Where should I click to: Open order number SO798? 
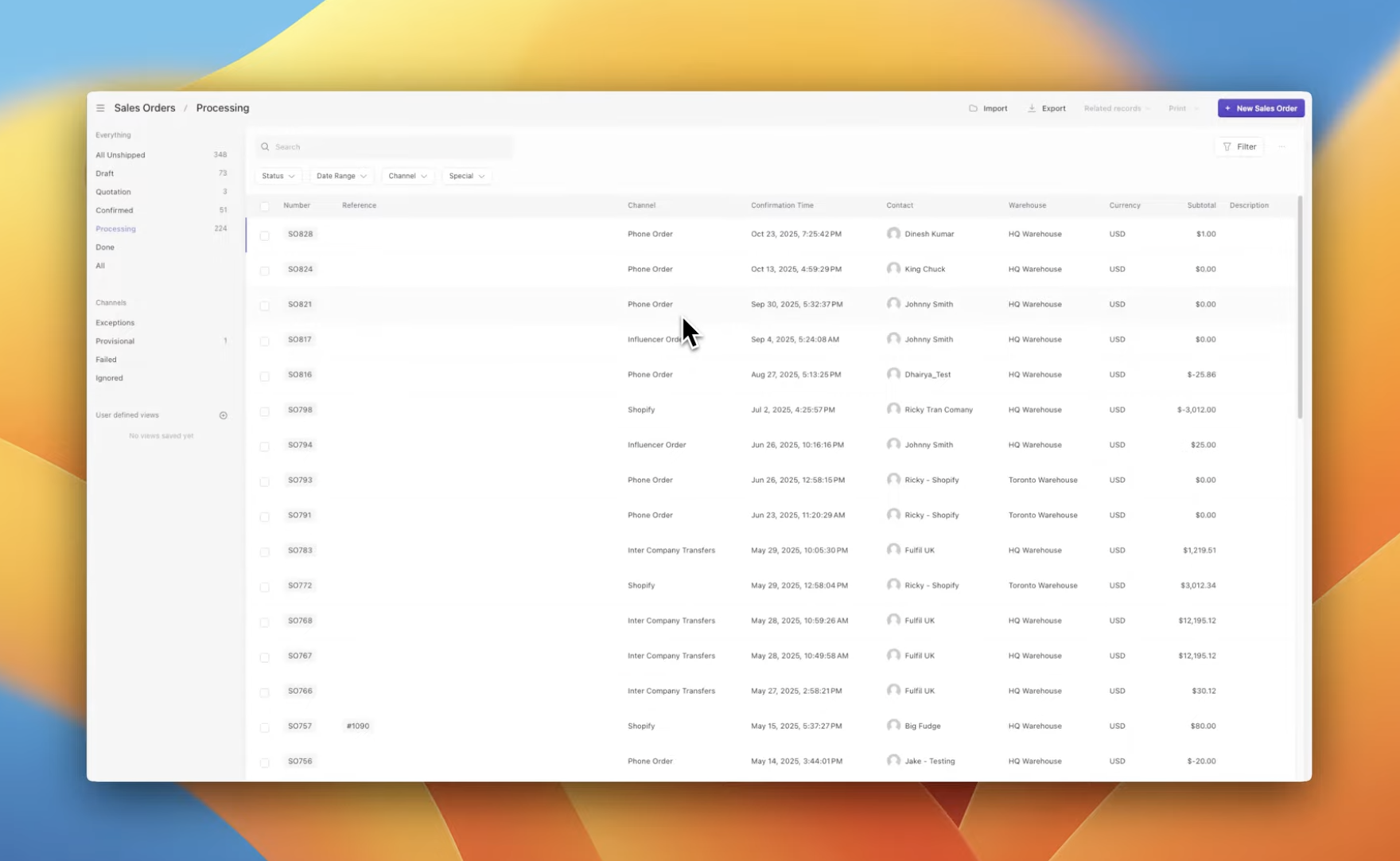300,410
